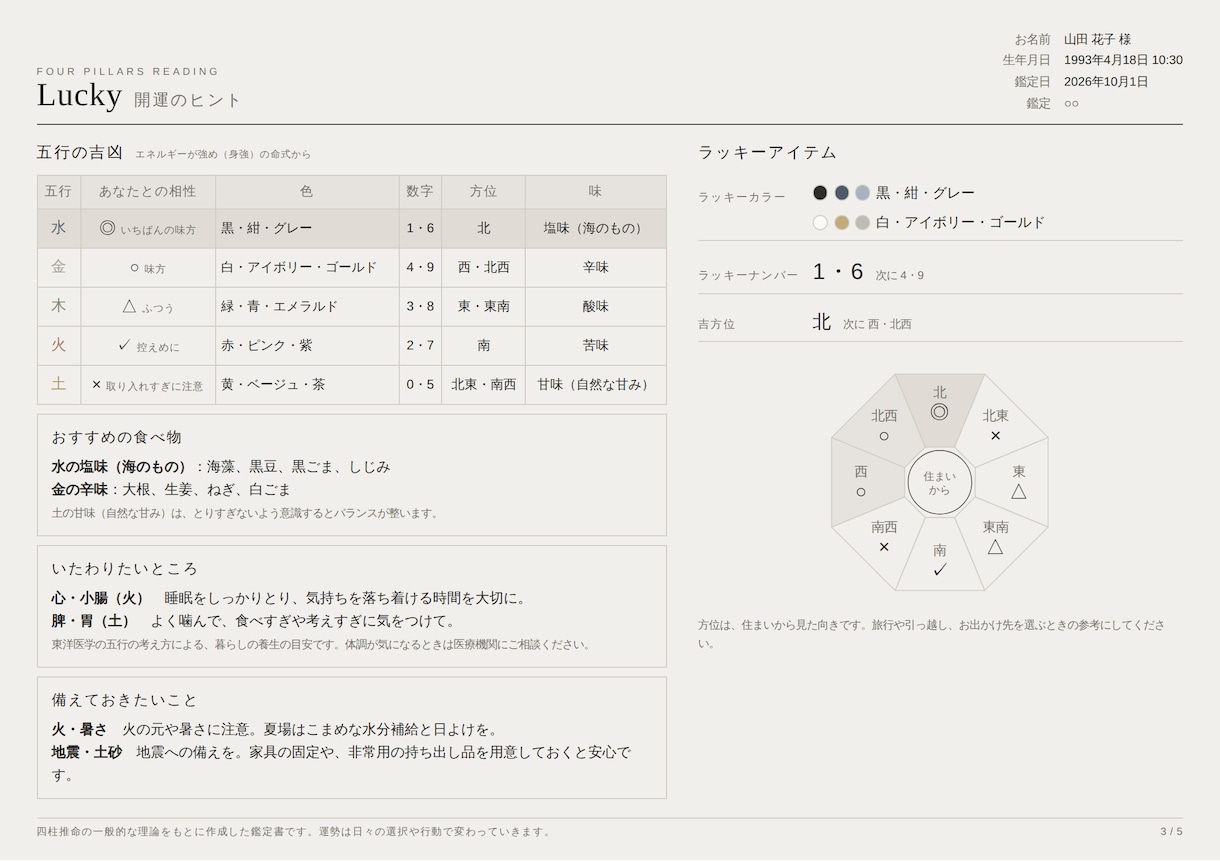Click the 土 element cell in the table
1220x861 pixels.
coord(59,384)
